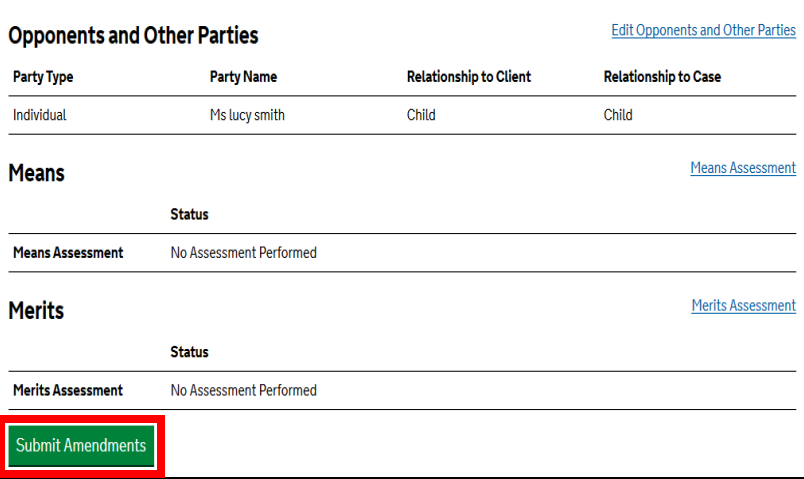Viewport: 804px width, 479px height.
Task: Click the Party Type column header
Action: (43, 77)
